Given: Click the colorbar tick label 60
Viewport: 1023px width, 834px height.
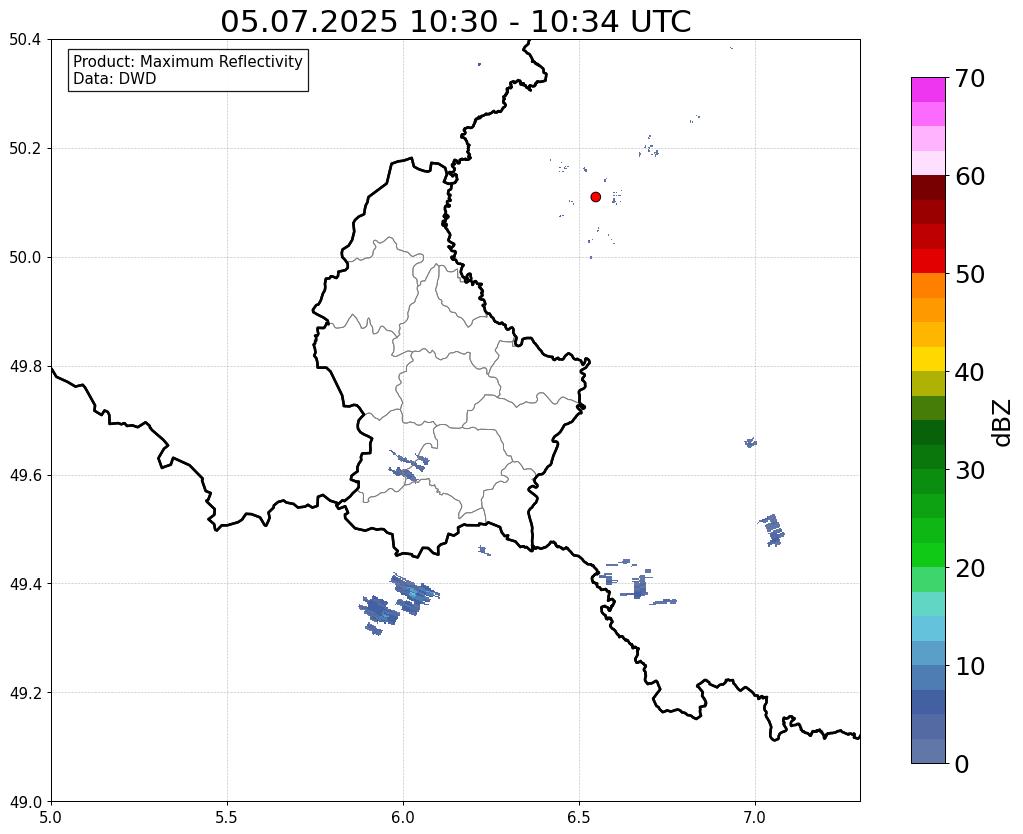Looking at the screenshot, I should [970, 176].
